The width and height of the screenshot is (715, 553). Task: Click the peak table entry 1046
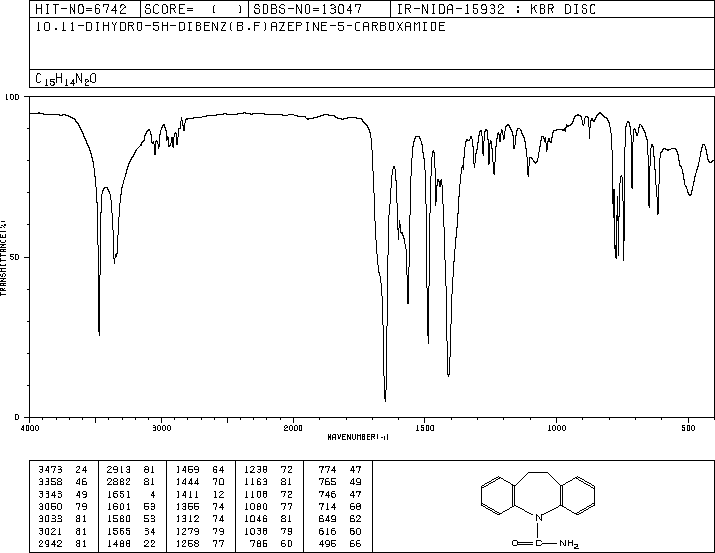[256, 519]
